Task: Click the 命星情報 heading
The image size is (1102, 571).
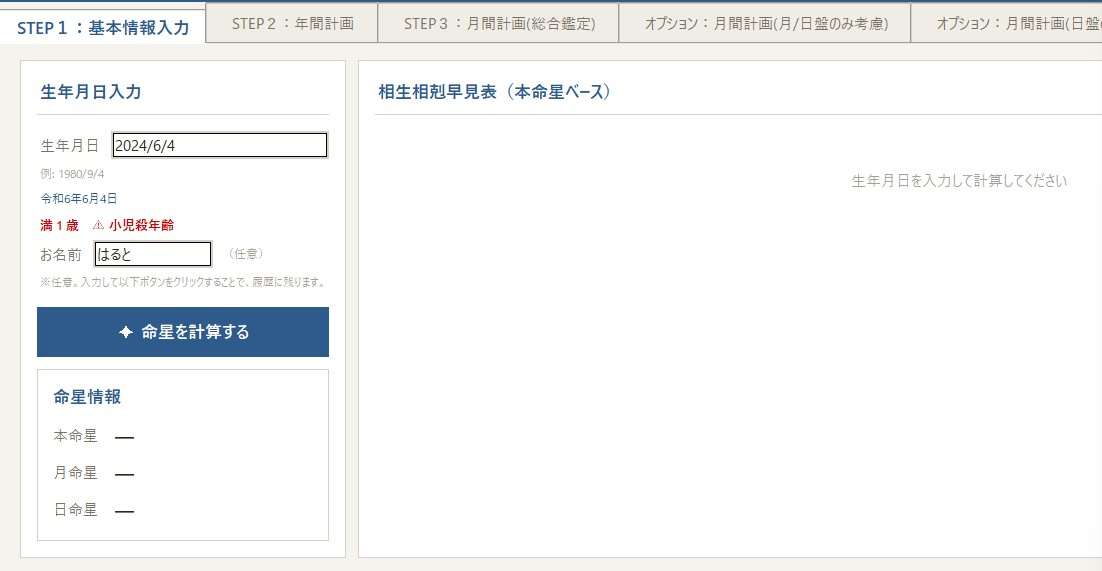Action: [87, 397]
